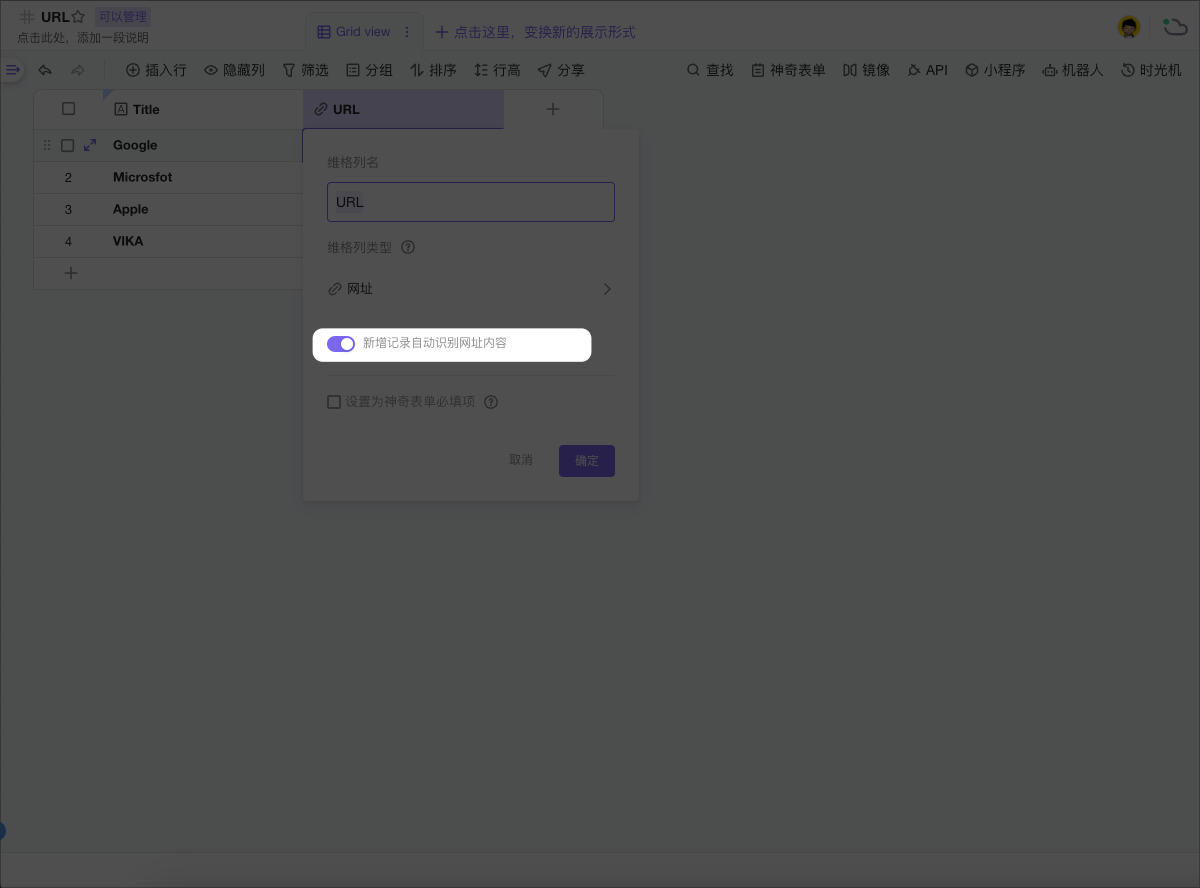Disable the 新增记录自动识别网址内容 toggle

point(341,343)
